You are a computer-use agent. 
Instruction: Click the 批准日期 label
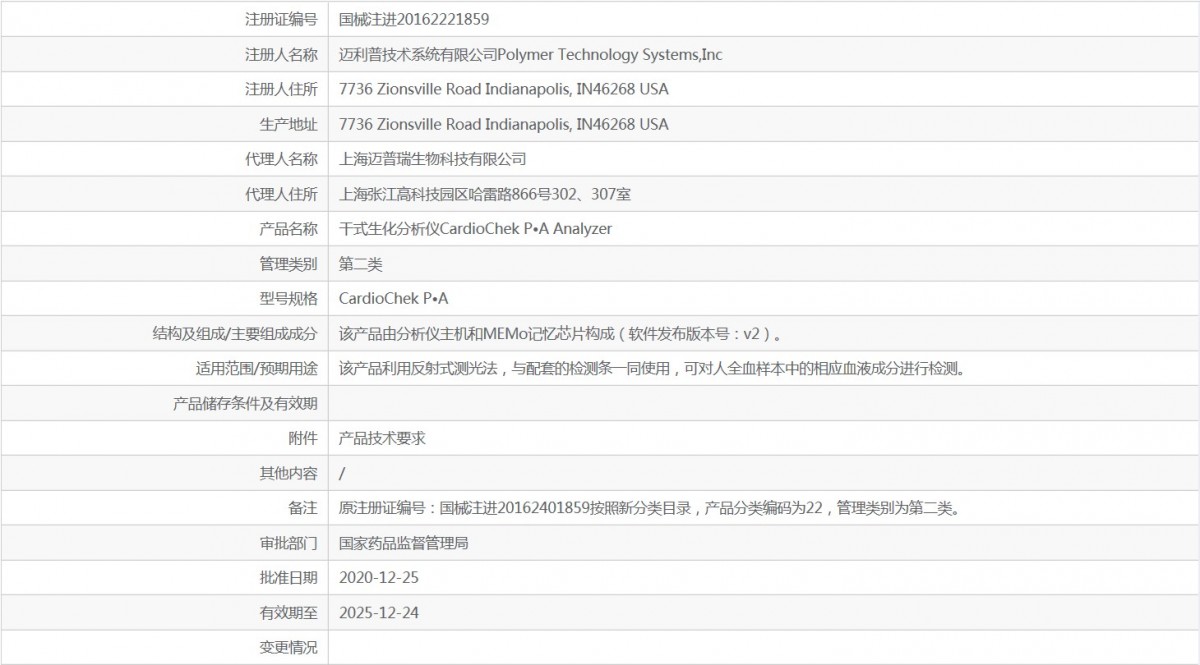[288, 578]
